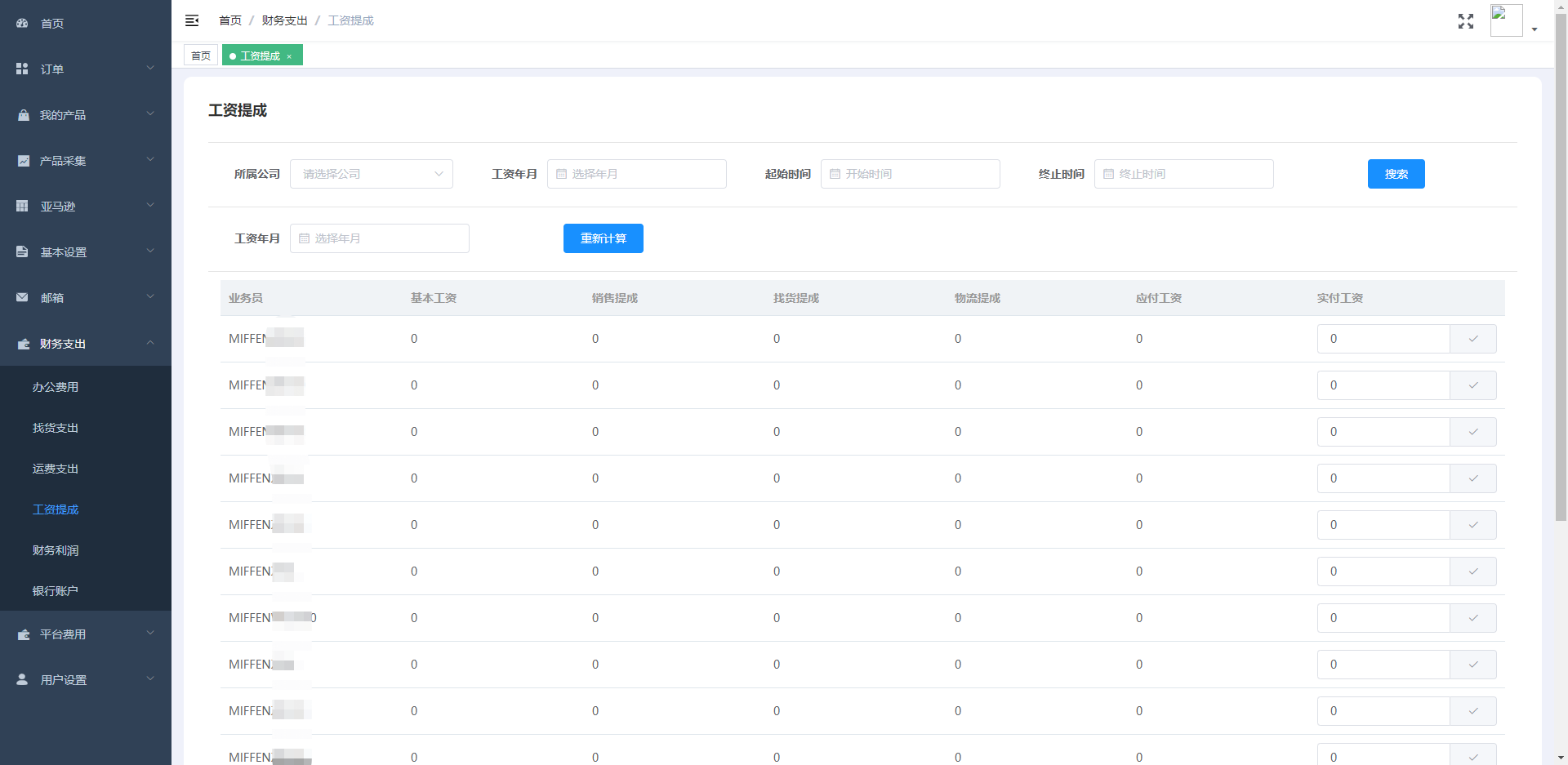
Task: Open the 所属公司 dropdown
Action: tap(372, 174)
